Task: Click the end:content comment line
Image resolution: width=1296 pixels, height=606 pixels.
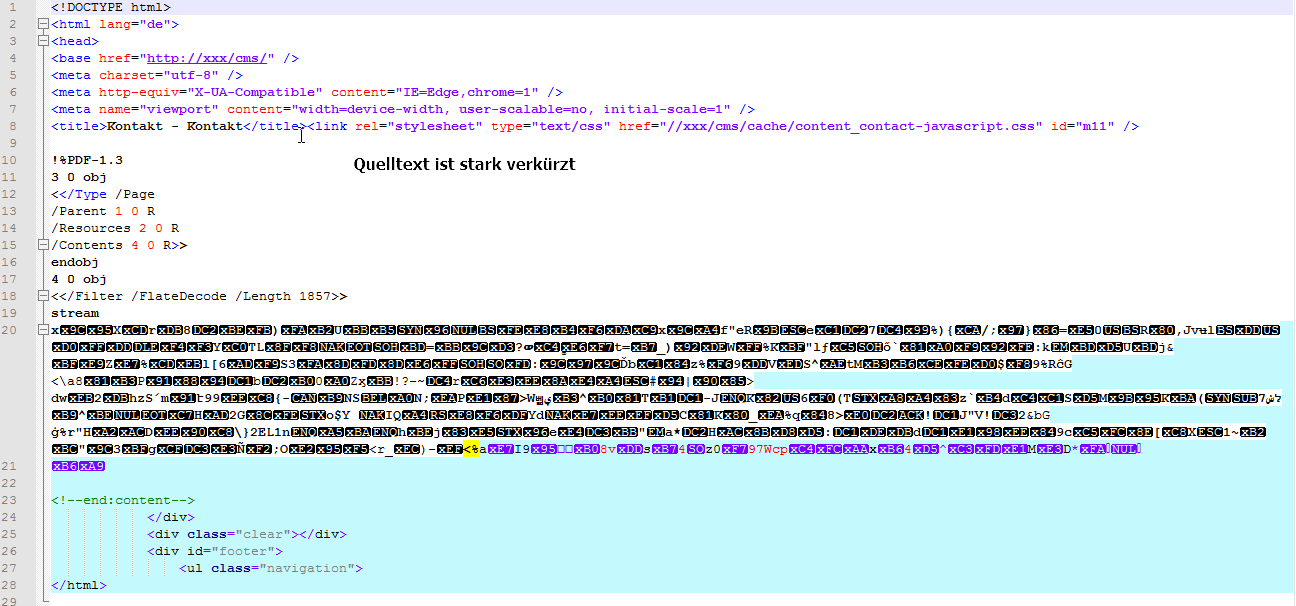Action: (x=122, y=500)
